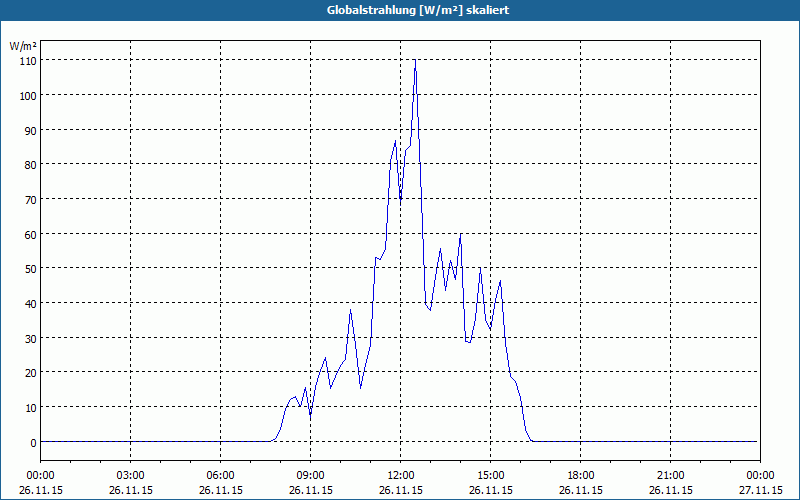This screenshot has width=800, height=500.
Task: Select the 21:00 time axis label
Action: [x=670, y=476]
